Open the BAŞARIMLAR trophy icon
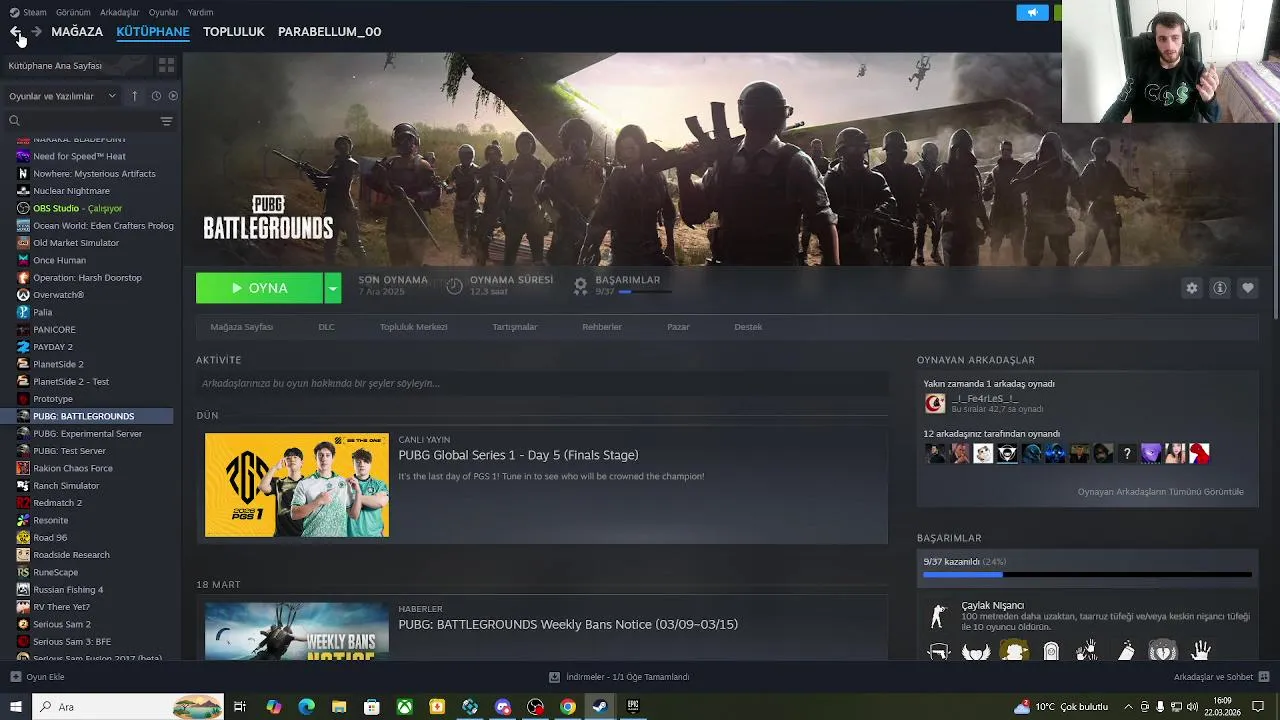Viewport: 1280px width, 720px height. [580, 286]
